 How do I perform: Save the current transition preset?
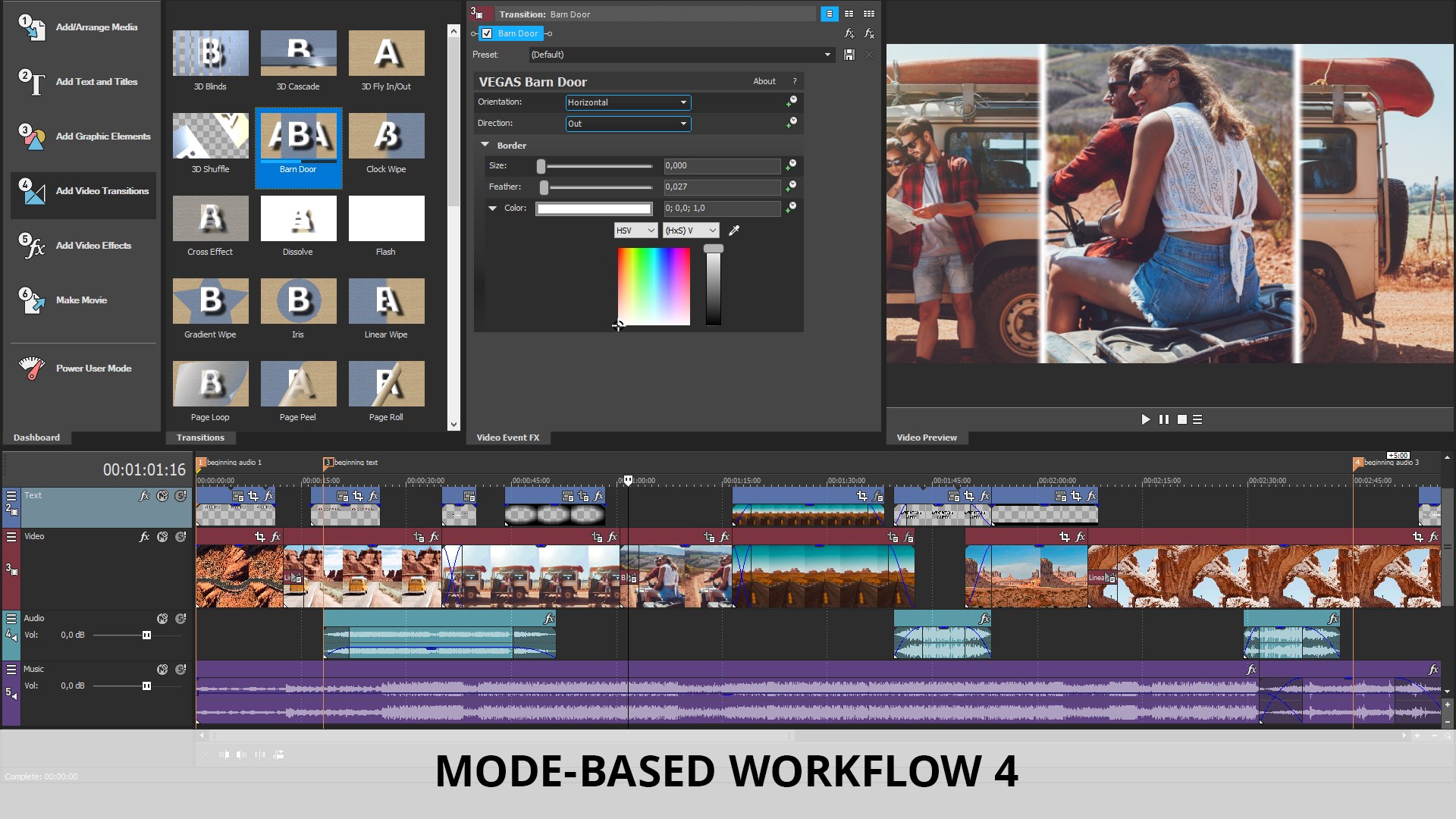(849, 55)
